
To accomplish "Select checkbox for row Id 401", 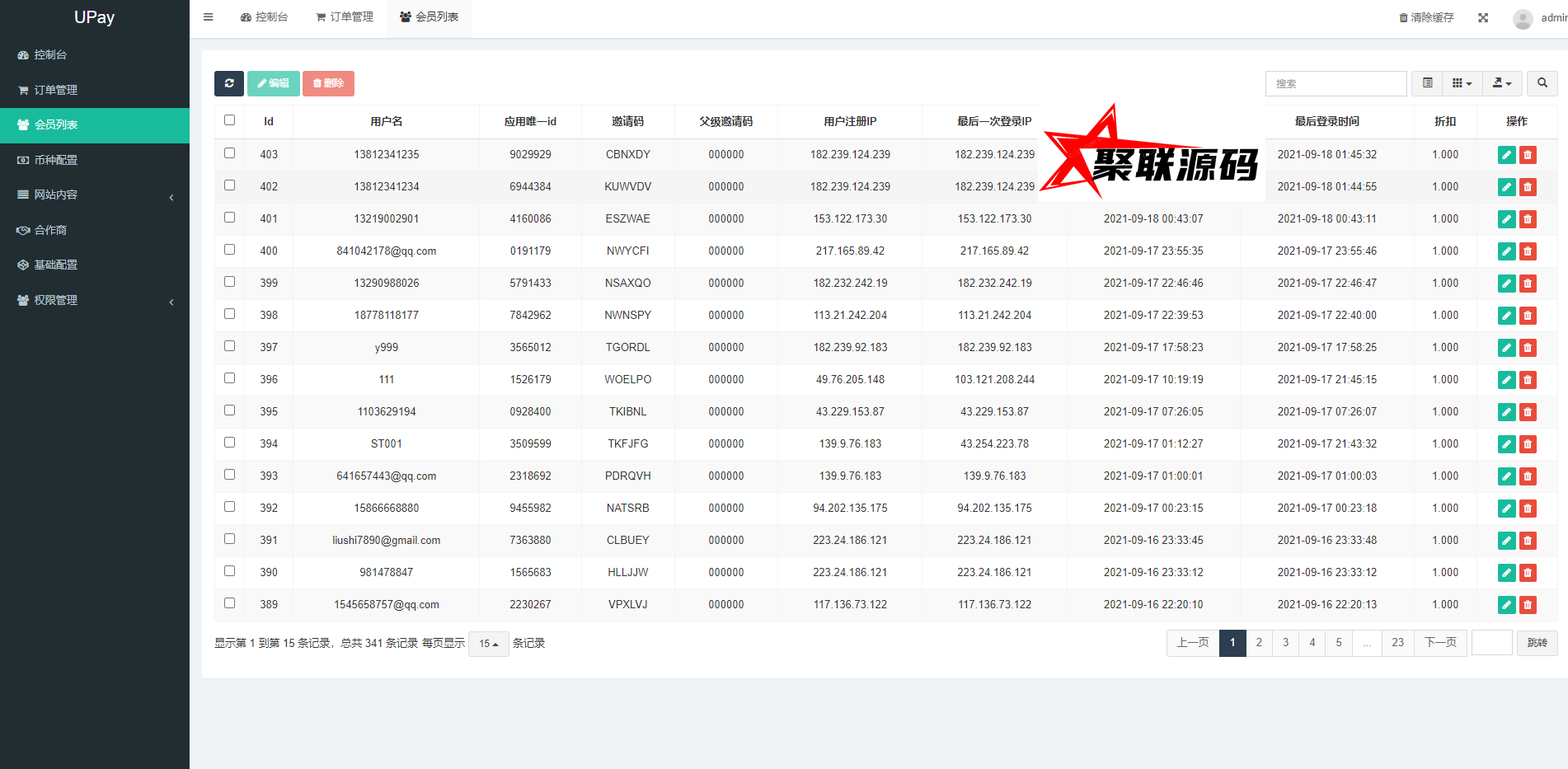I will click(230, 218).
